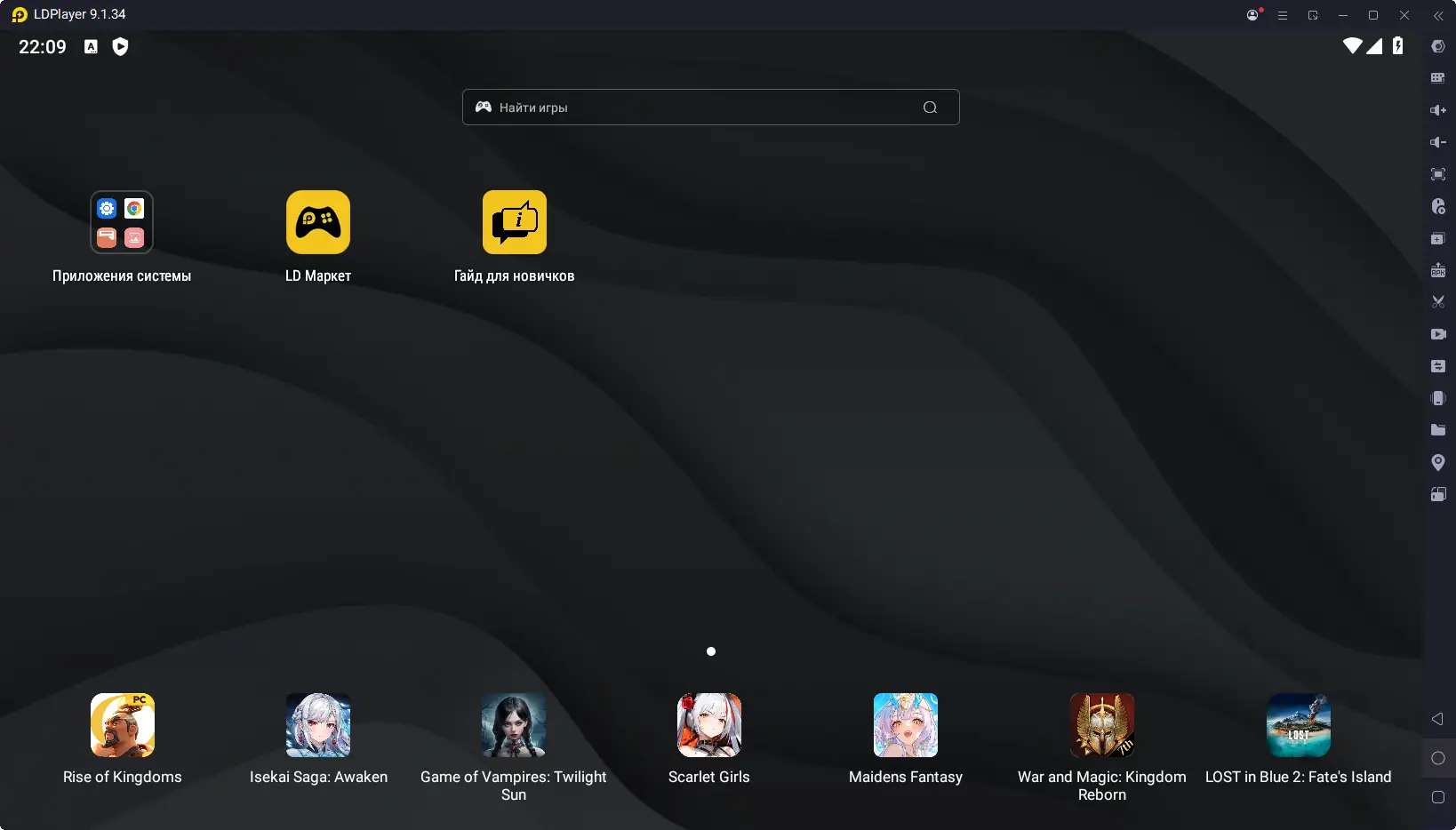Click the mobile signal strength icon

pyautogui.click(x=1374, y=45)
